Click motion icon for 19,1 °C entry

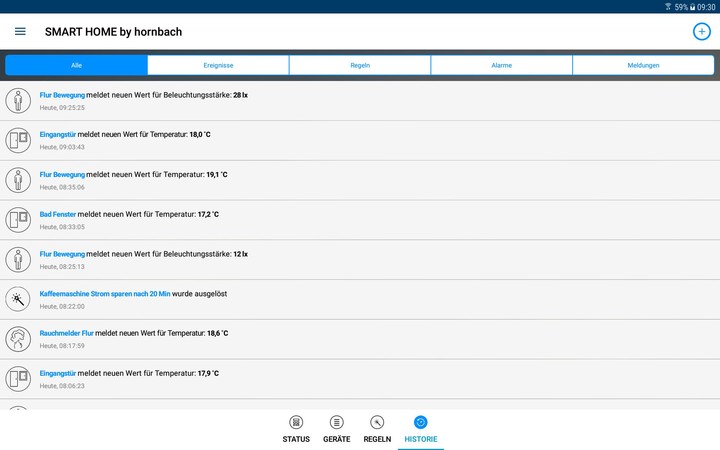[18, 180]
